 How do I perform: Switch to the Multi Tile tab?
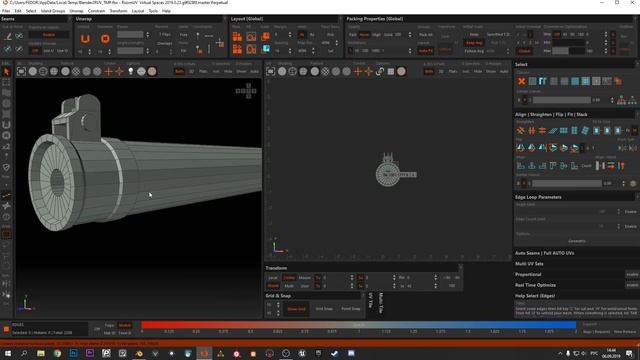point(381,303)
